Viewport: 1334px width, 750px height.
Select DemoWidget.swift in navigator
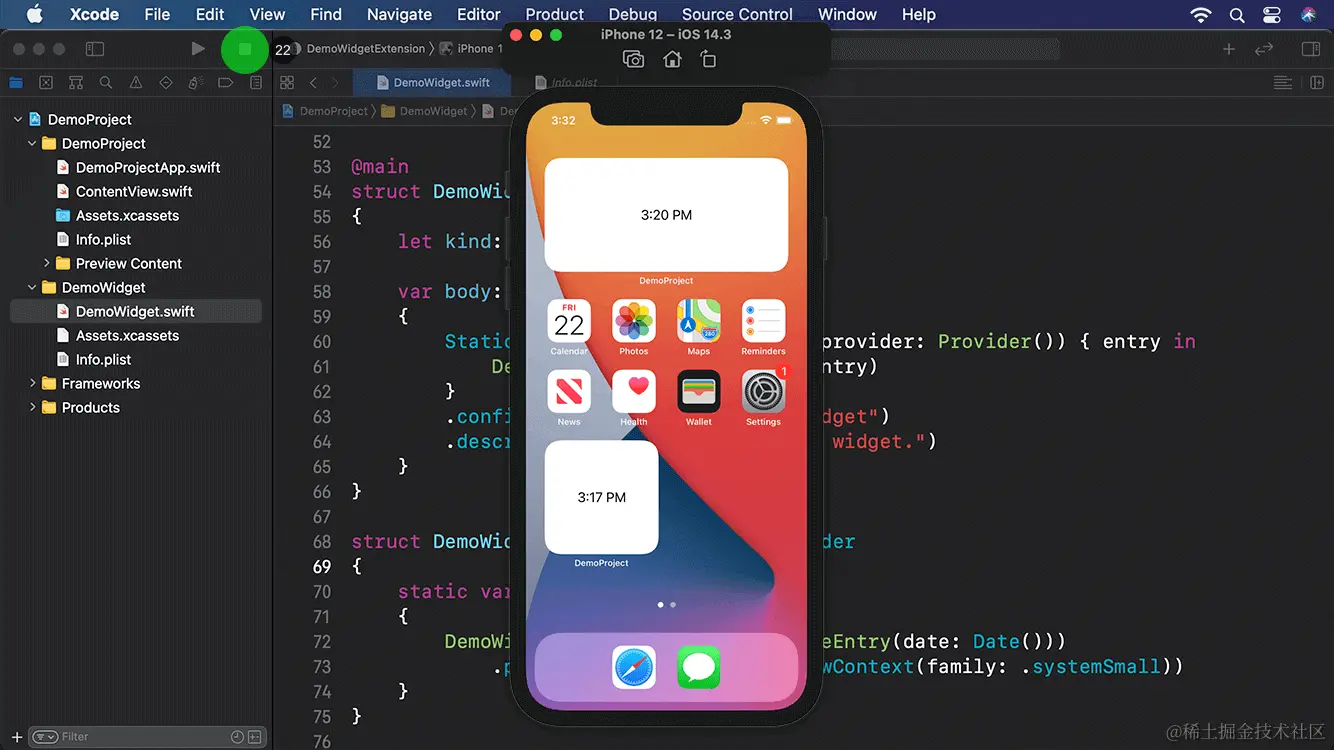[x=136, y=311]
